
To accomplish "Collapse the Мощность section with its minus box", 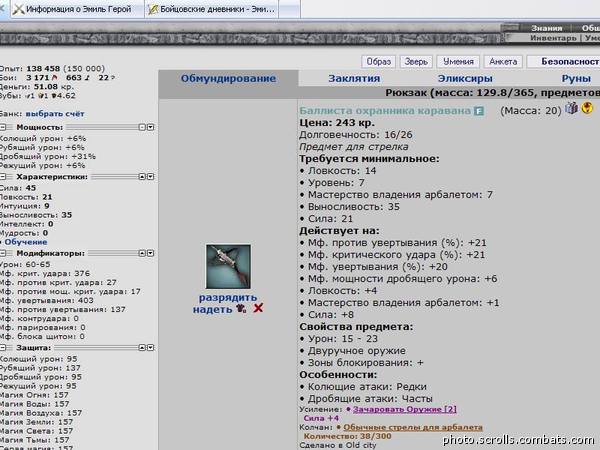I will tap(3, 127).
